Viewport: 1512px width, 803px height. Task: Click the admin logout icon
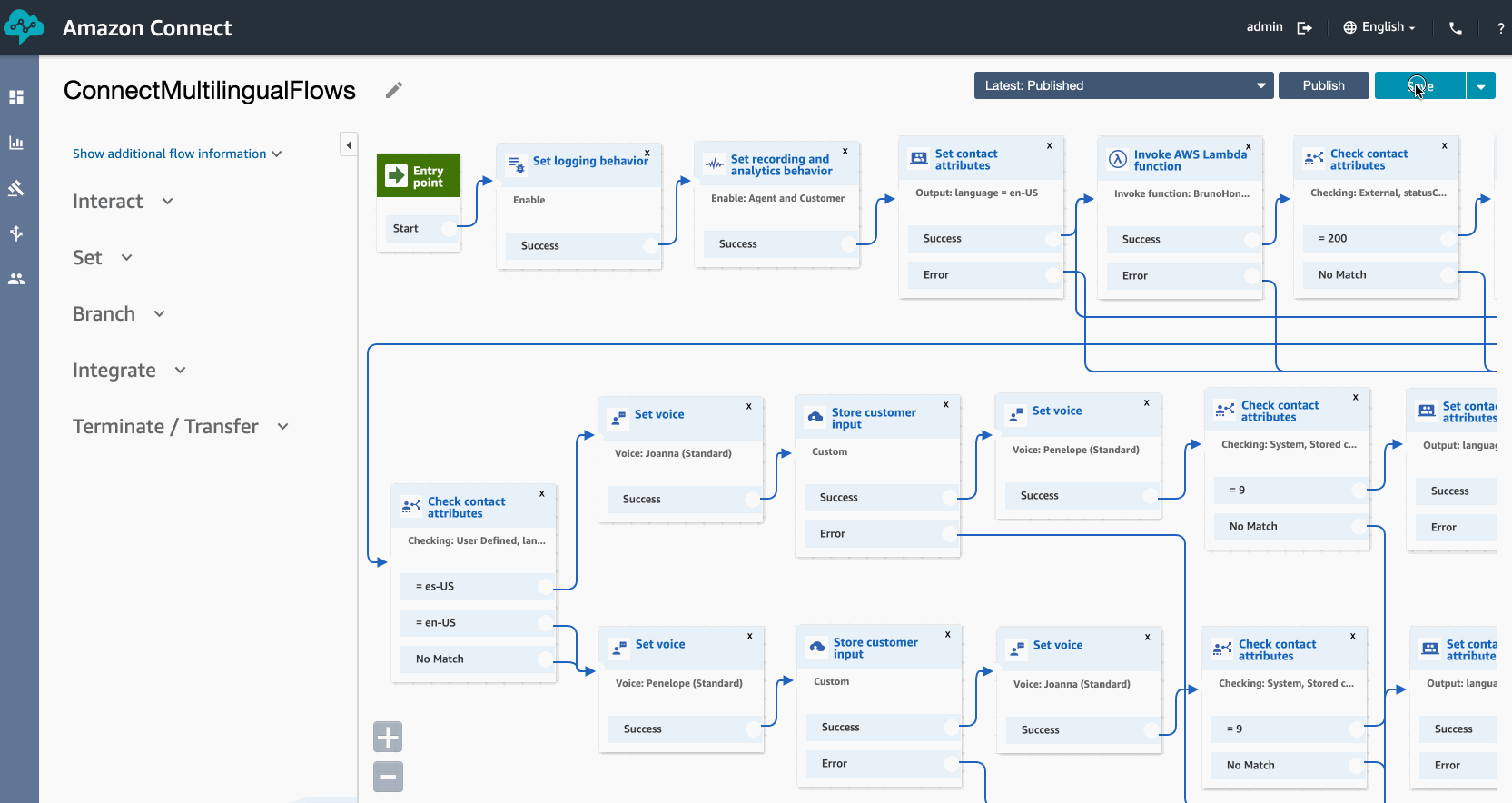[1305, 28]
